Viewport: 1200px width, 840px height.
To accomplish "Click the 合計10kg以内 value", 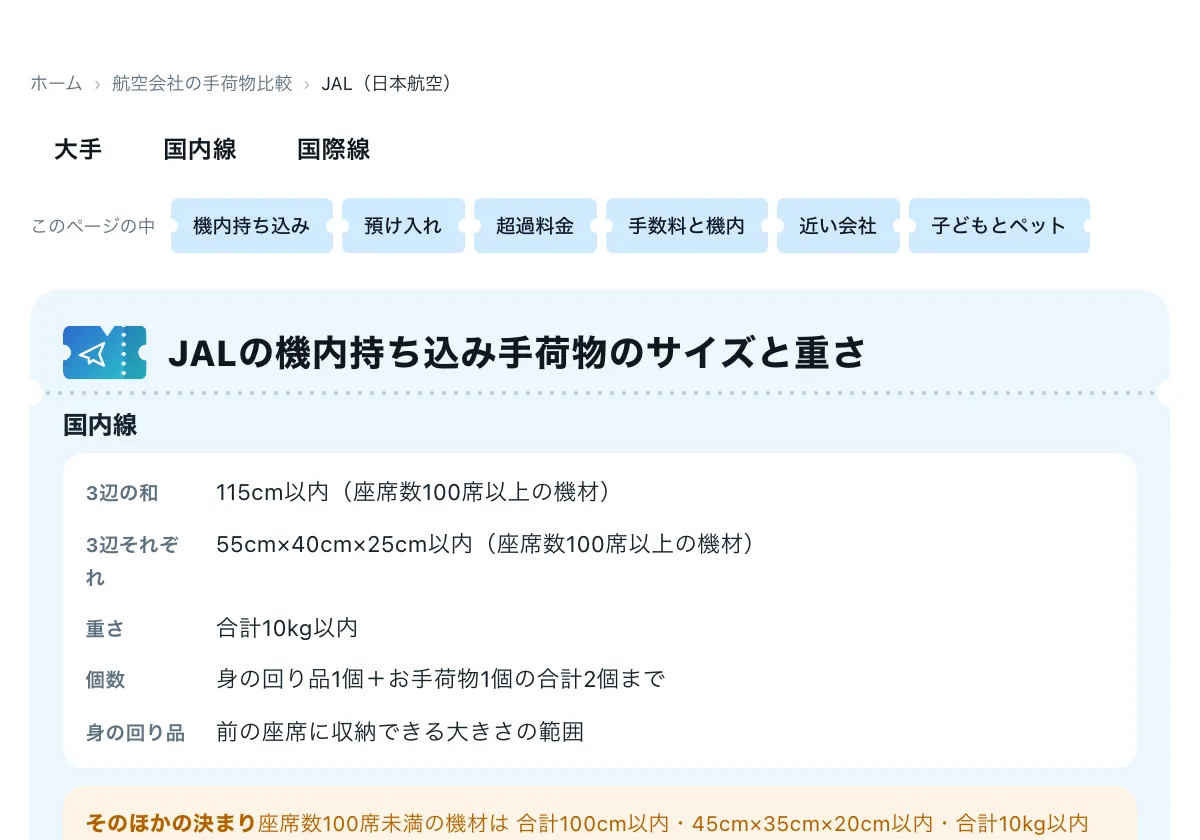I will pos(287,628).
